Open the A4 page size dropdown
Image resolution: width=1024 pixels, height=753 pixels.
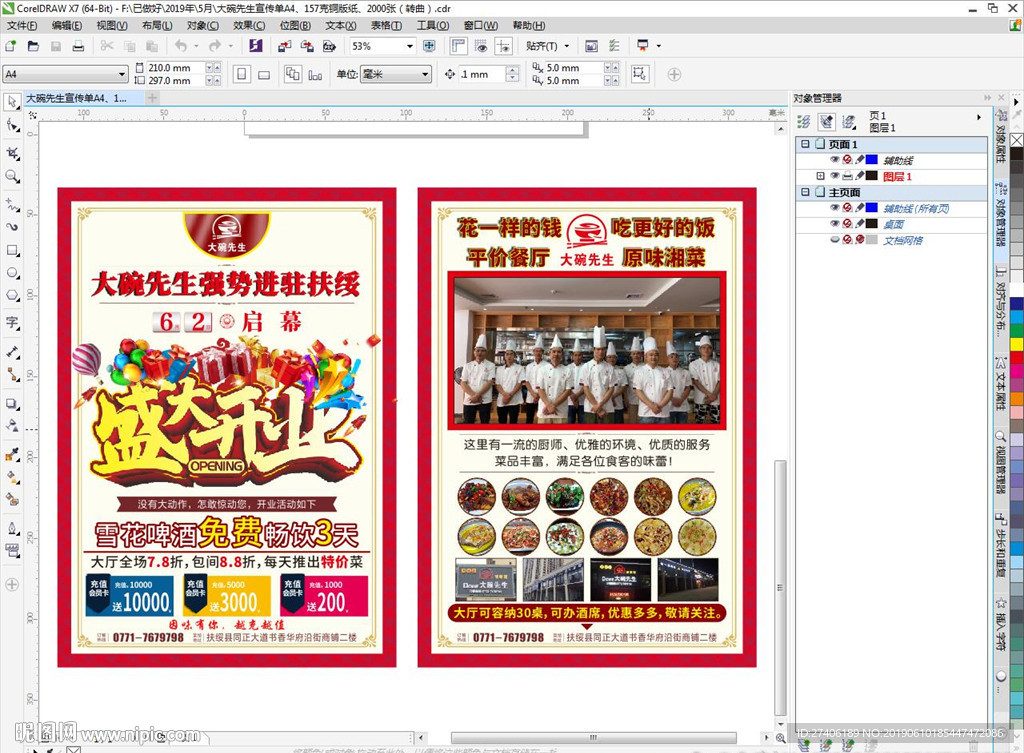[121, 74]
